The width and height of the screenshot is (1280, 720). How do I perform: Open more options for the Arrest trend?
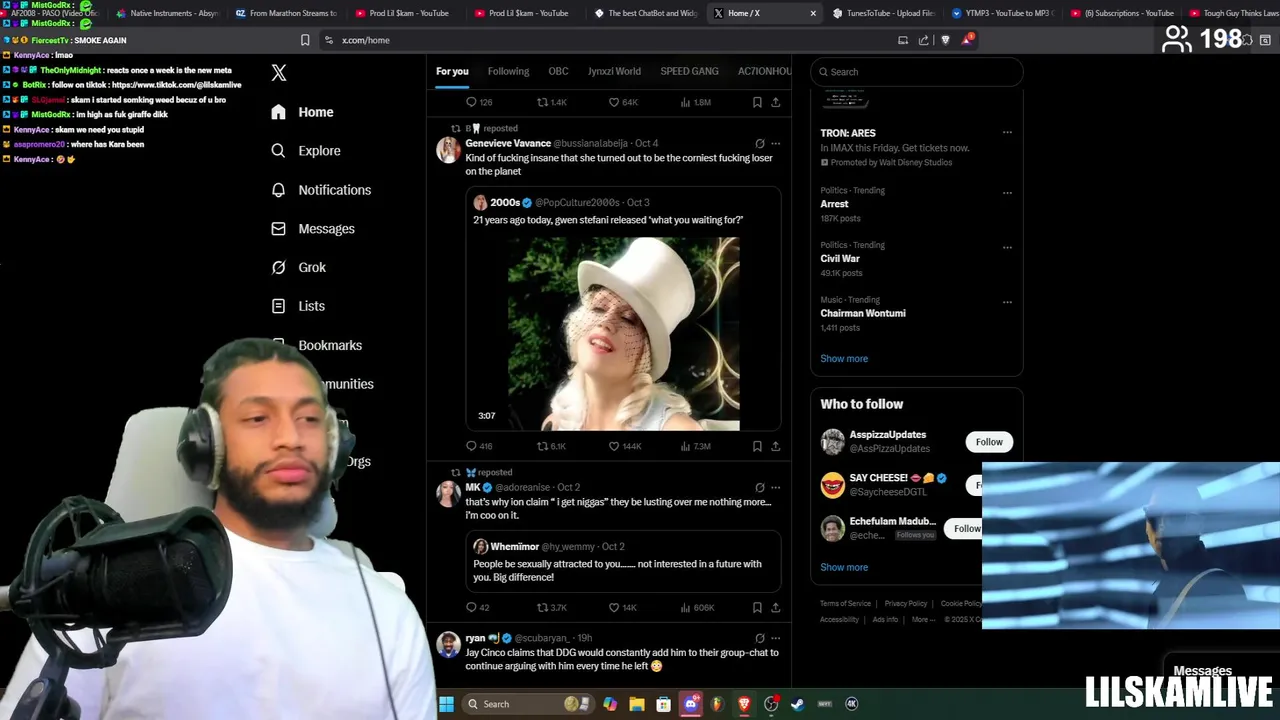point(1007,192)
